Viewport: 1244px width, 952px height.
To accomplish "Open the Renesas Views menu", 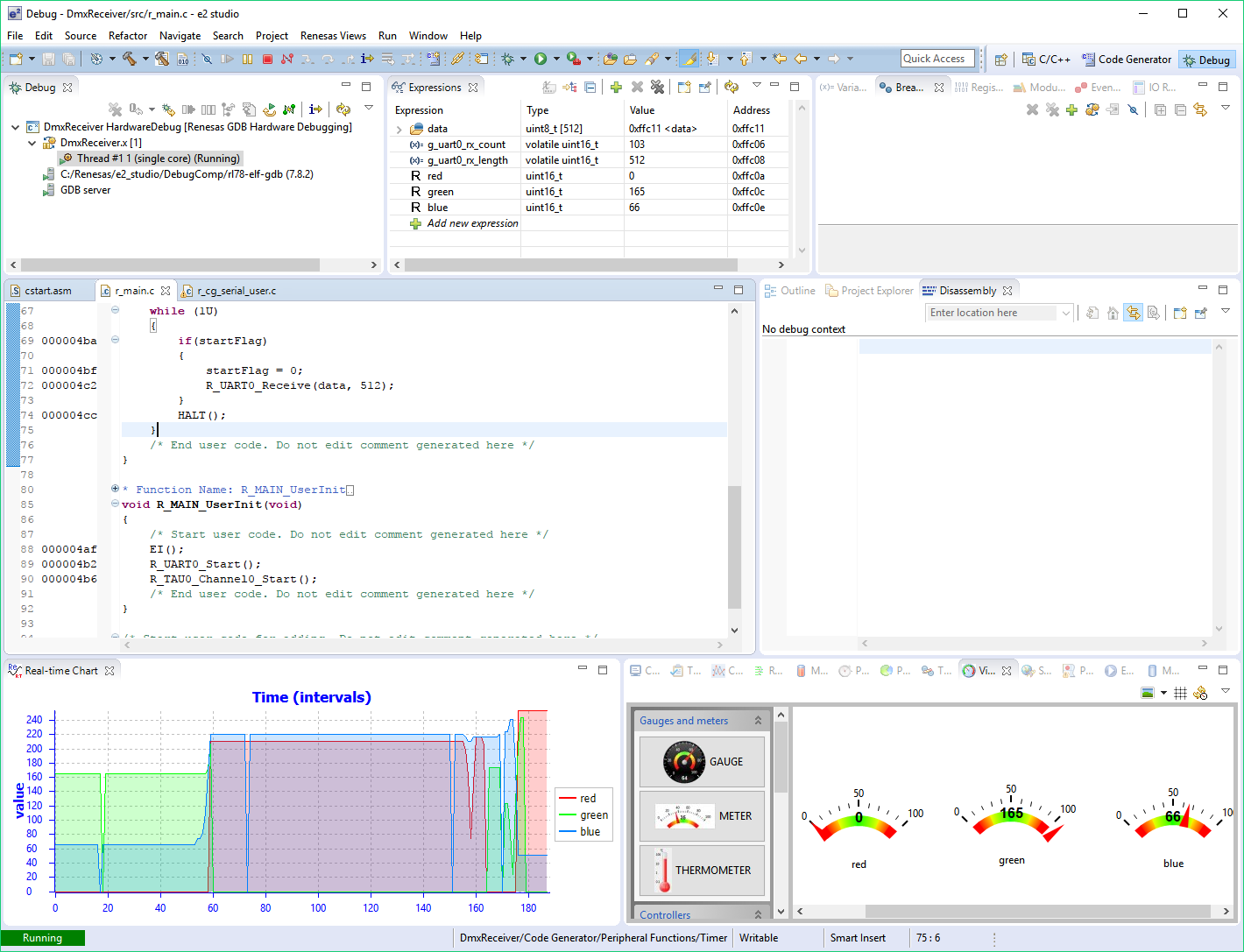I will 333,36.
